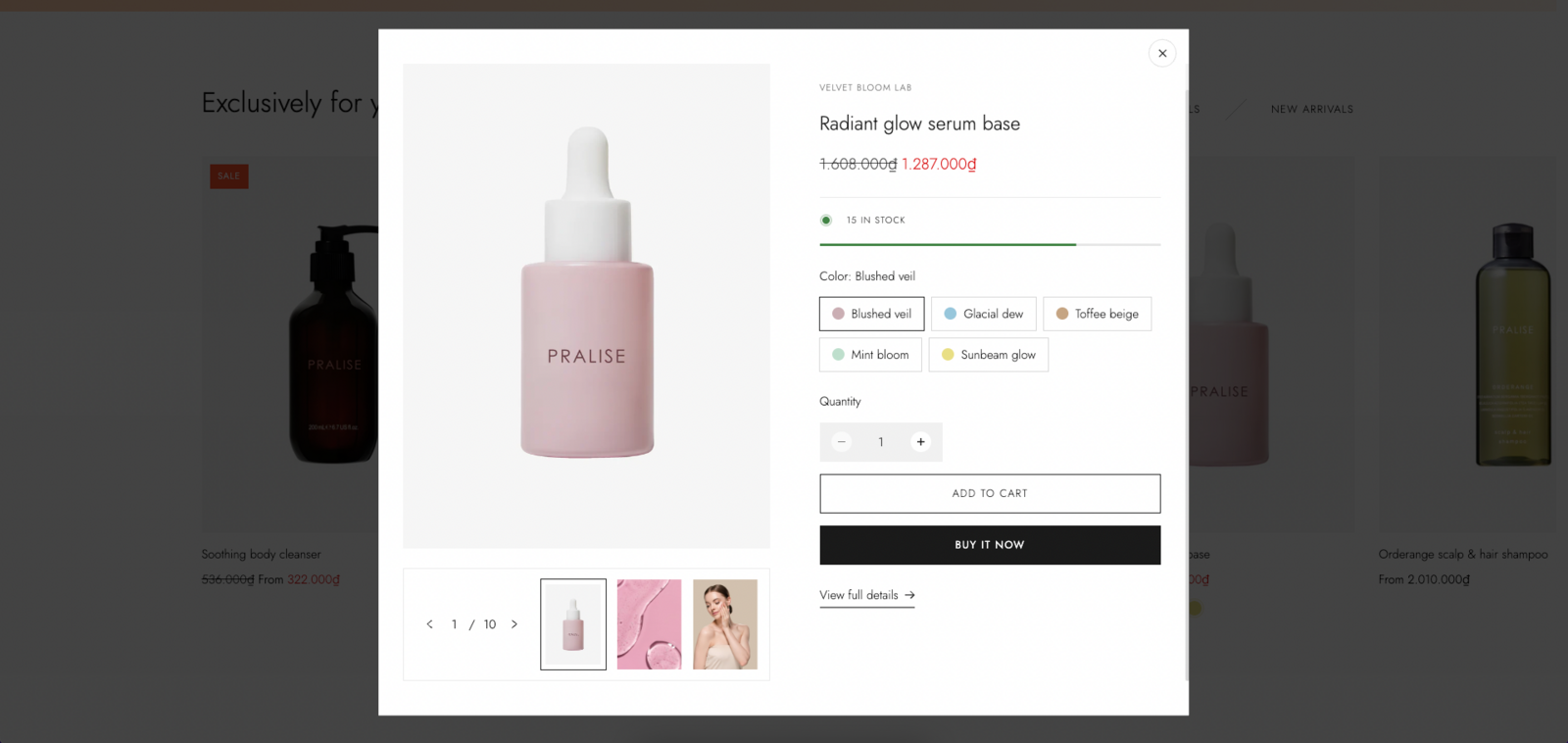Select Glacial dew color option
The width and height of the screenshot is (1568, 743).
click(983, 314)
